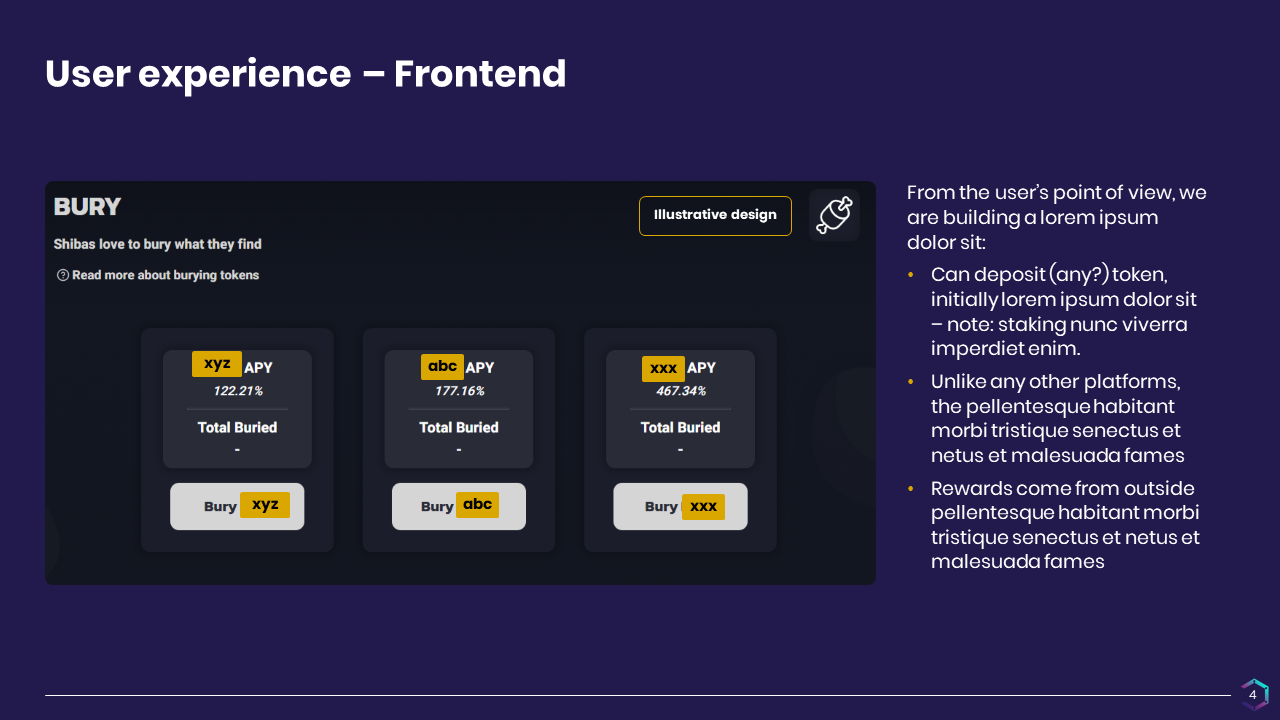Screen dimensions: 1280x720
Task: Click the yellow xxx label above APY
Action: (x=663, y=369)
